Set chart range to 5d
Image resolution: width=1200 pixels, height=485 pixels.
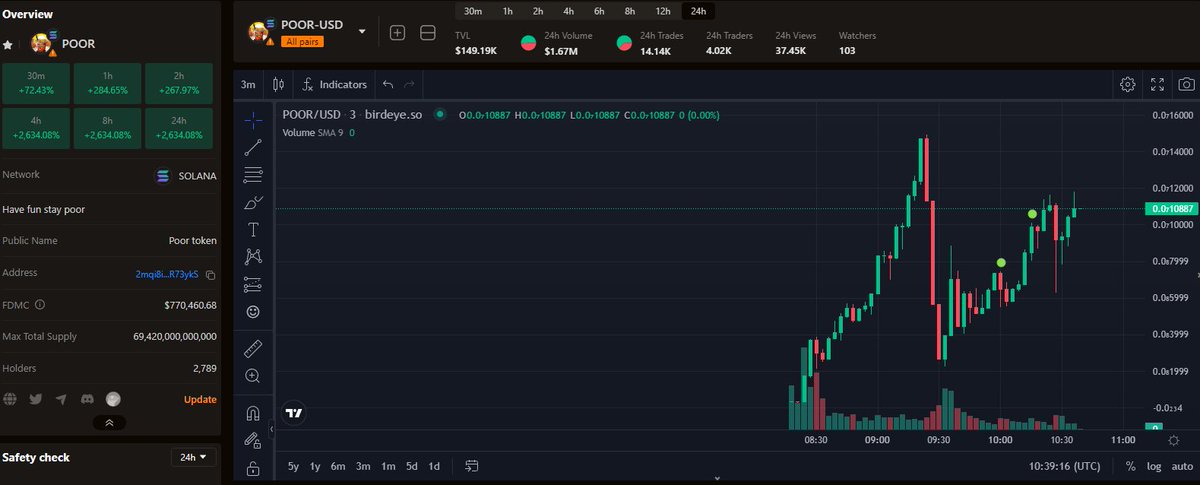[411, 466]
